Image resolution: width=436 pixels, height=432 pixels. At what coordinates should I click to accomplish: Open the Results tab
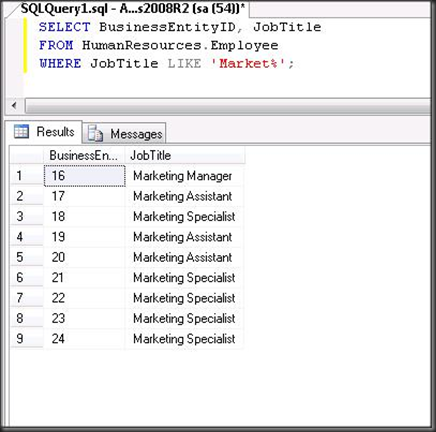tap(44, 132)
